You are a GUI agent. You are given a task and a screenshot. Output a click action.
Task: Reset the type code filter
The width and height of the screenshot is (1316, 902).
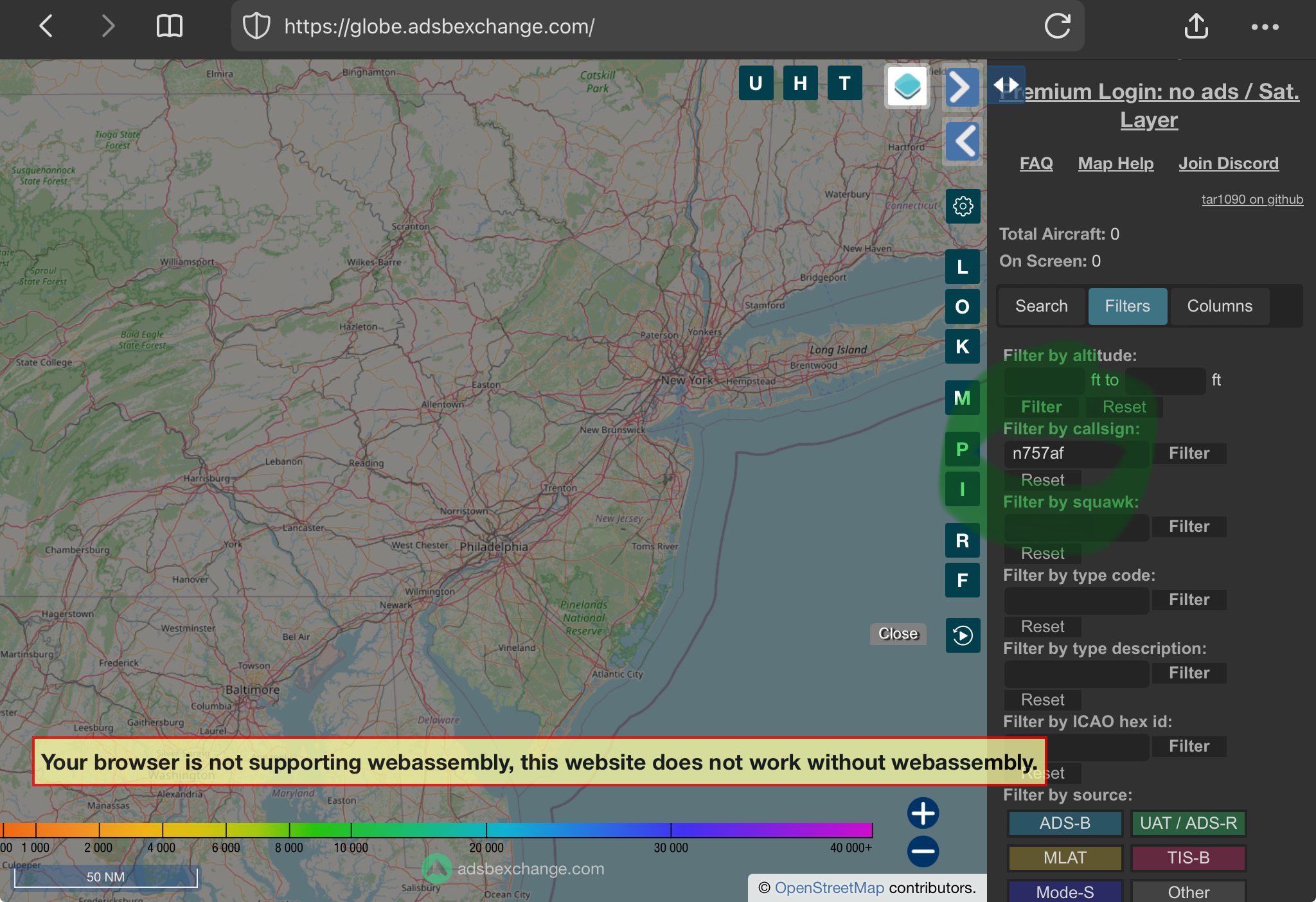(1043, 626)
